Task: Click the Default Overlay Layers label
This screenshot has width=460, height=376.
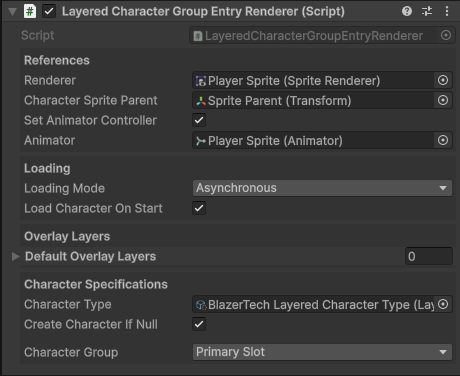Action: tap(91, 256)
